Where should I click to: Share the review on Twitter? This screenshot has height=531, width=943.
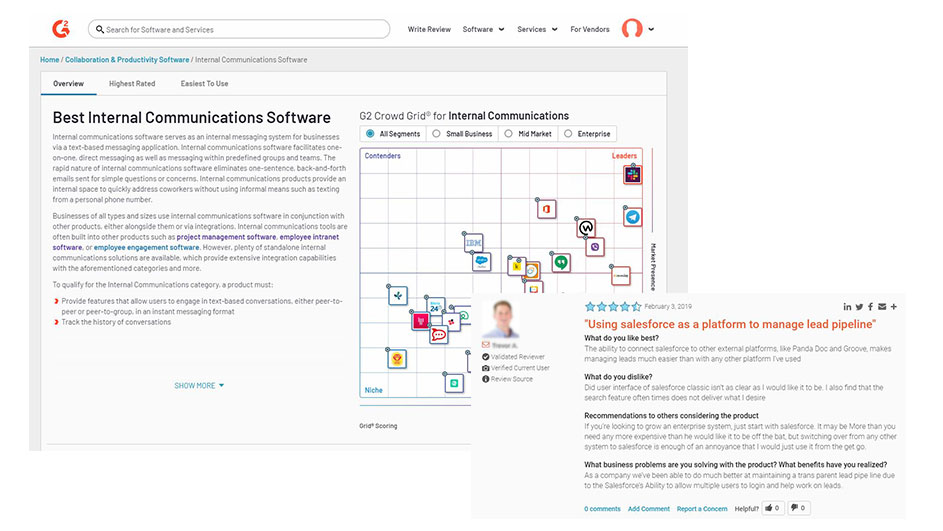859,307
